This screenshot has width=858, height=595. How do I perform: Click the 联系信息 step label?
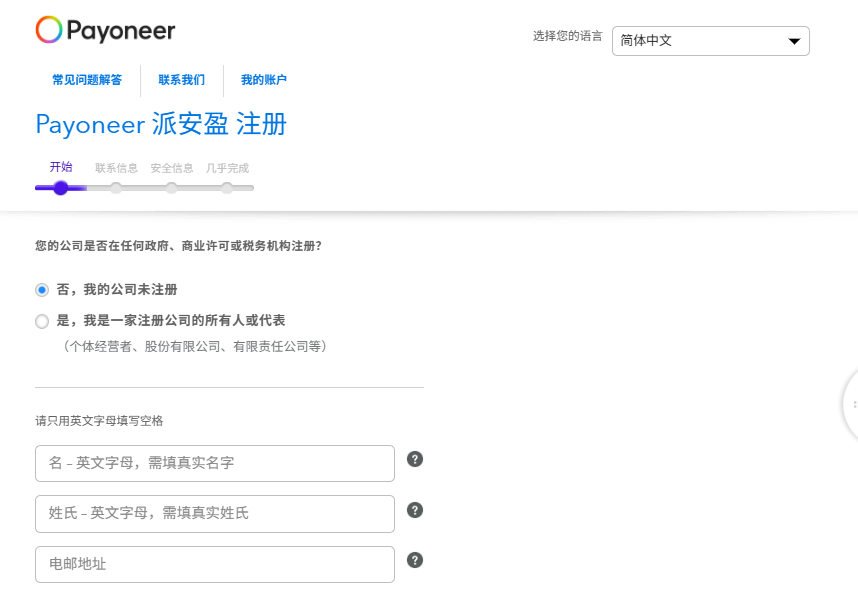(x=116, y=168)
